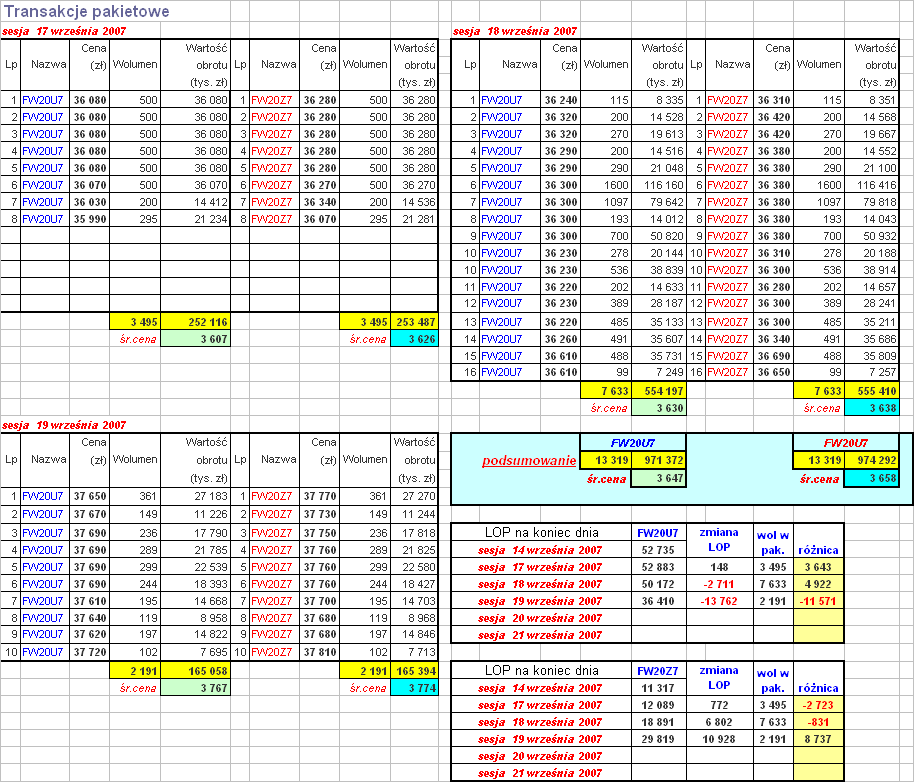Select yellow total 165 394 cell

click(x=414, y=671)
